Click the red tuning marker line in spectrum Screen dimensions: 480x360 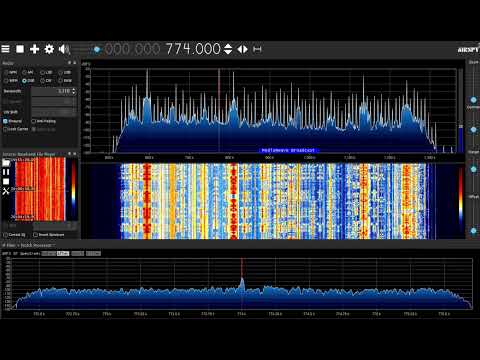pos(219,110)
